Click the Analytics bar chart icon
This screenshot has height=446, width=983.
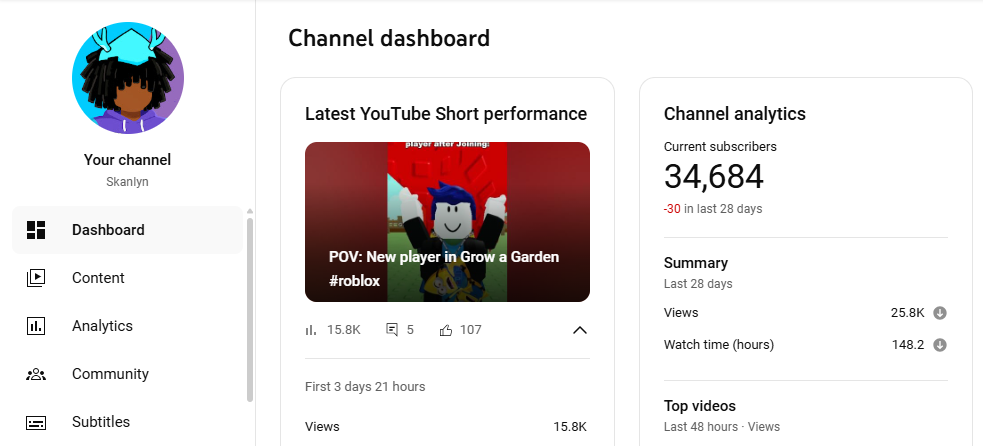[36, 326]
